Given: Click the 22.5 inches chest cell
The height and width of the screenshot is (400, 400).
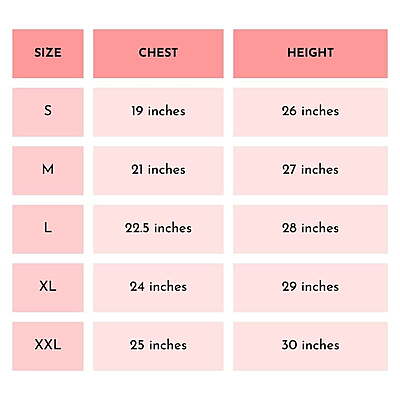Looking at the screenshot, I should coord(158,229).
